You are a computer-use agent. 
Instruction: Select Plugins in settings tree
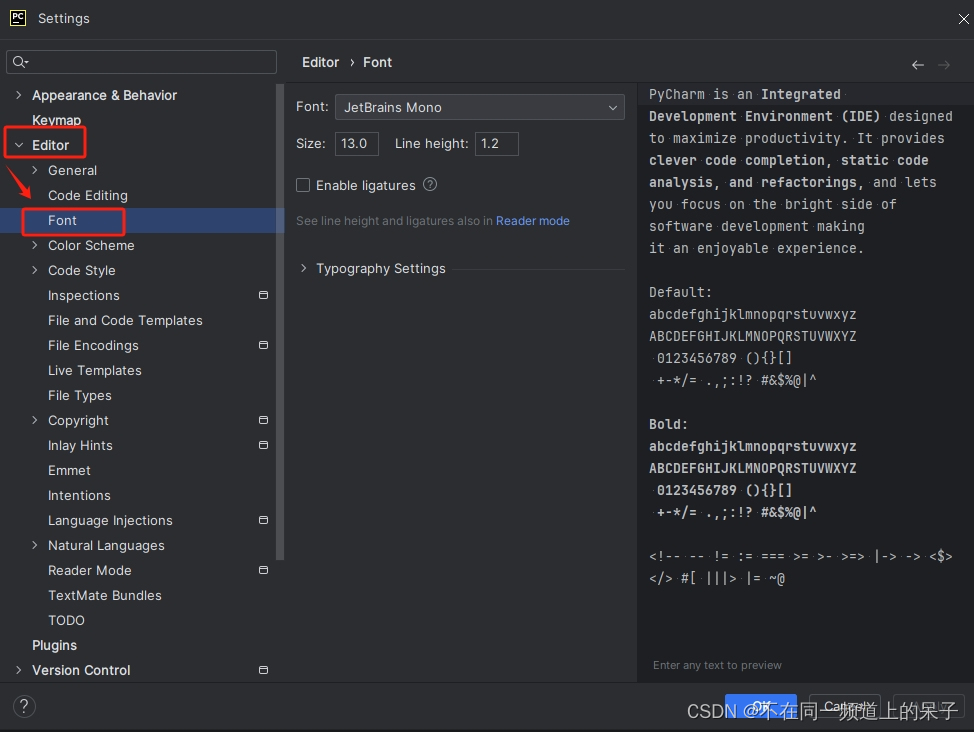[54, 645]
